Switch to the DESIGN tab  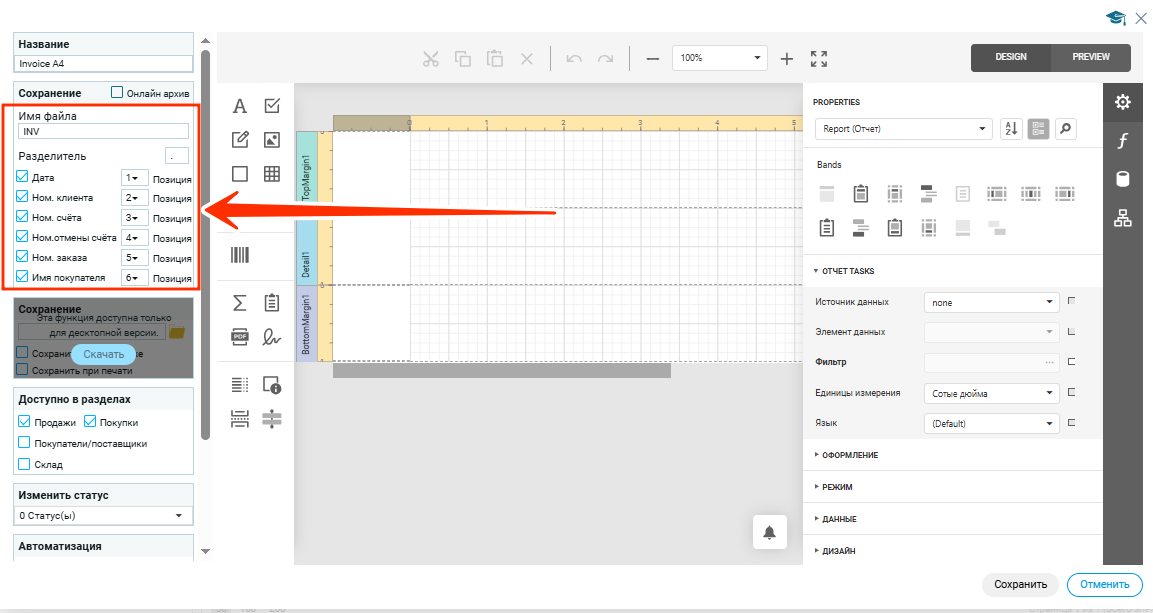(x=1011, y=57)
